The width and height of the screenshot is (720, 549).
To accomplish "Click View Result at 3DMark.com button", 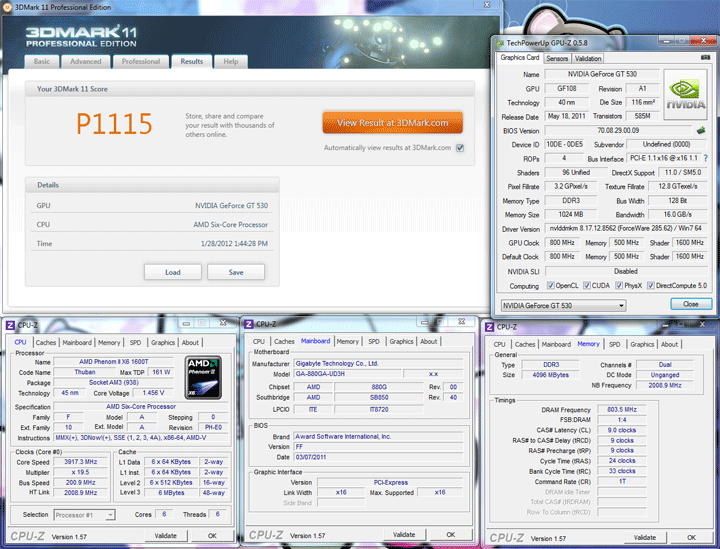I will [x=393, y=123].
